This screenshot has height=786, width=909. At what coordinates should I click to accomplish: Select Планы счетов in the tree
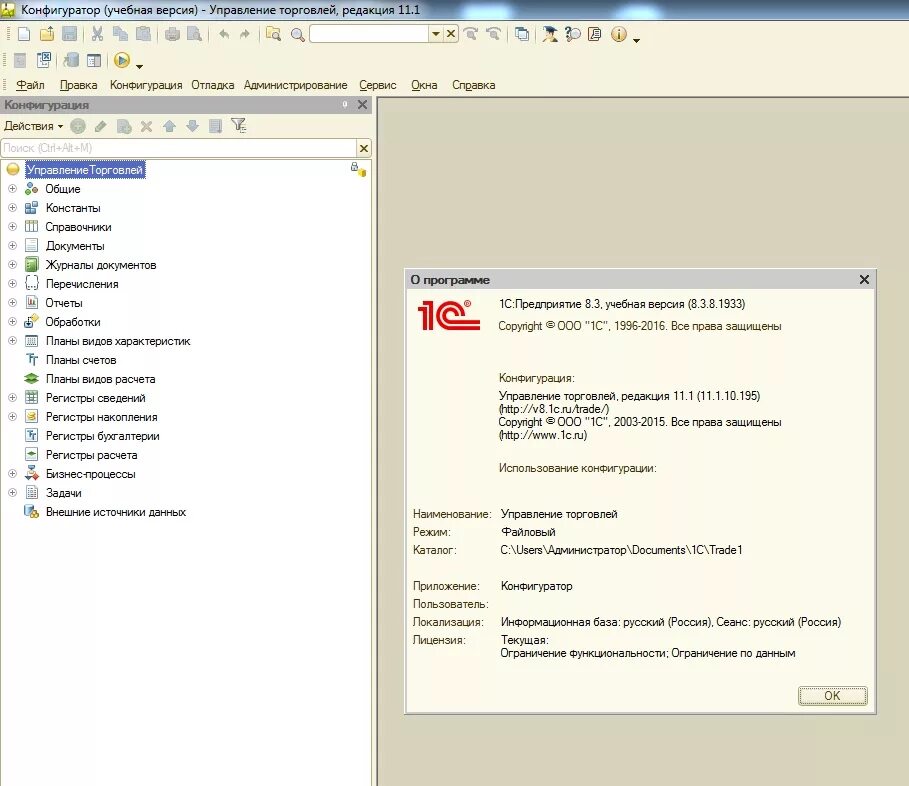coord(81,360)
